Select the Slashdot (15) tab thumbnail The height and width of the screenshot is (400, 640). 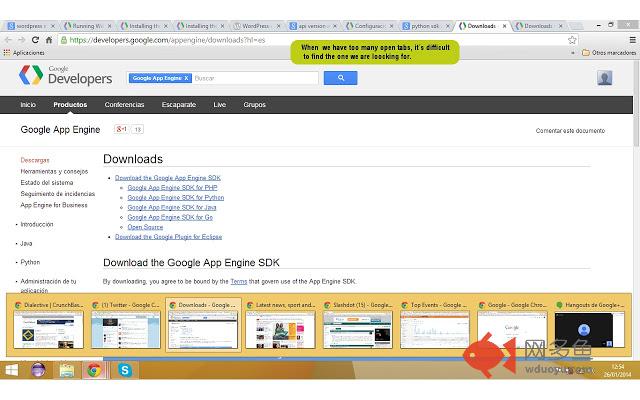tap(358, 326)
